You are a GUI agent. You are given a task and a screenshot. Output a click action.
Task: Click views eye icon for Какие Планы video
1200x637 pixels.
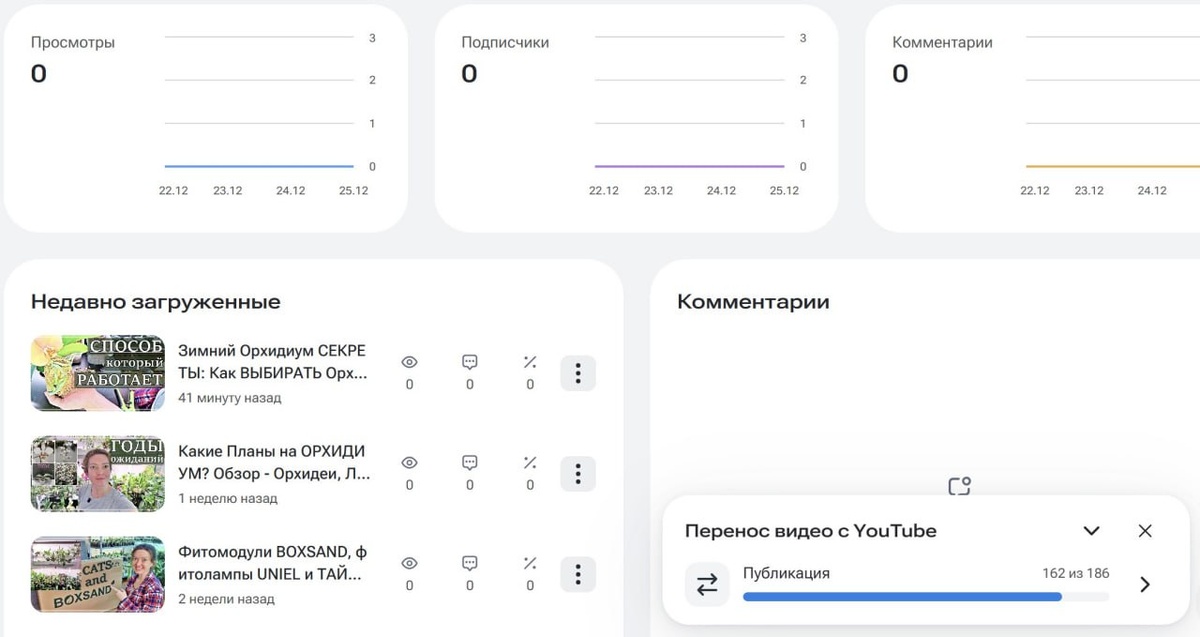(409, 463)
